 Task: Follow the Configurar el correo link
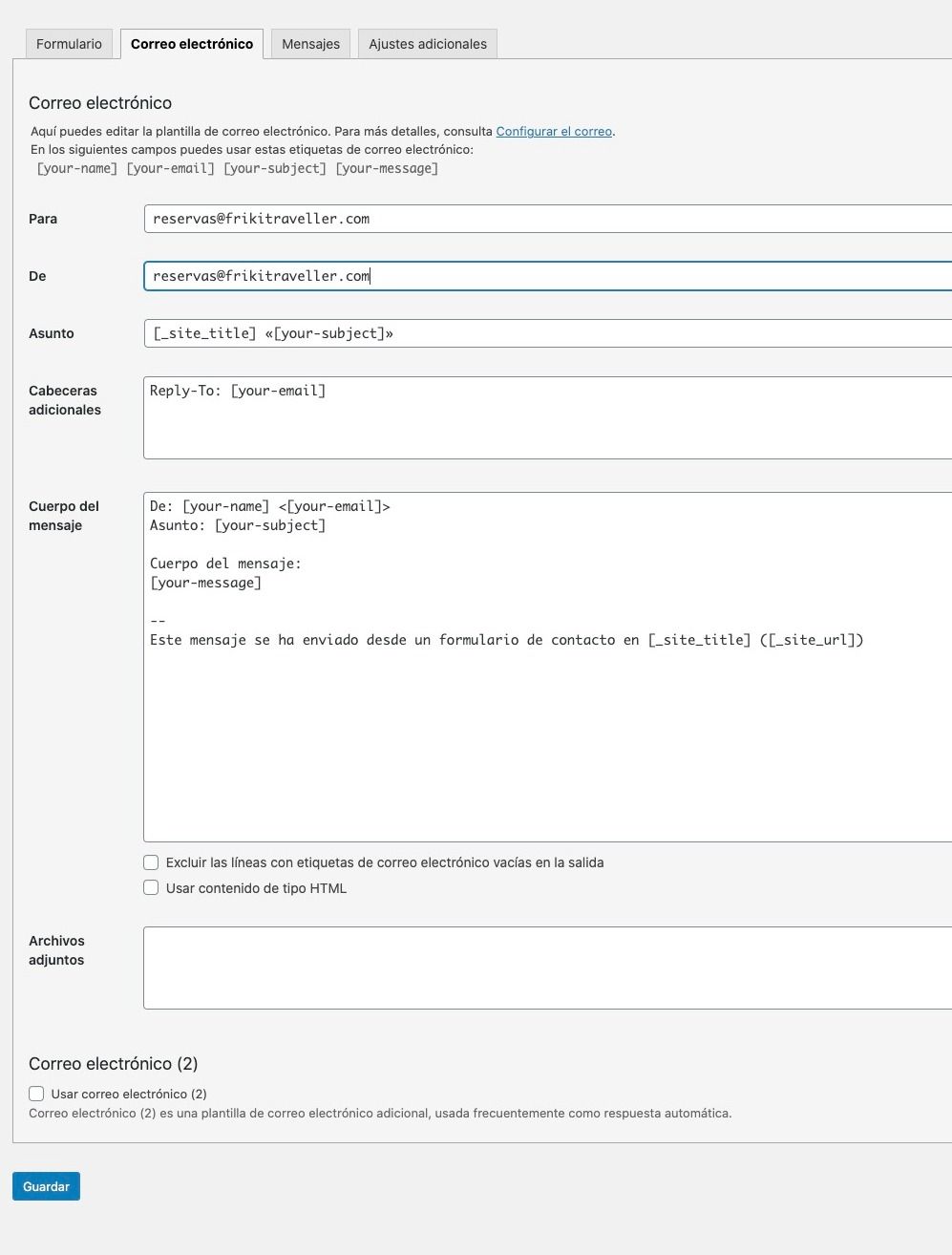(554, 132)
